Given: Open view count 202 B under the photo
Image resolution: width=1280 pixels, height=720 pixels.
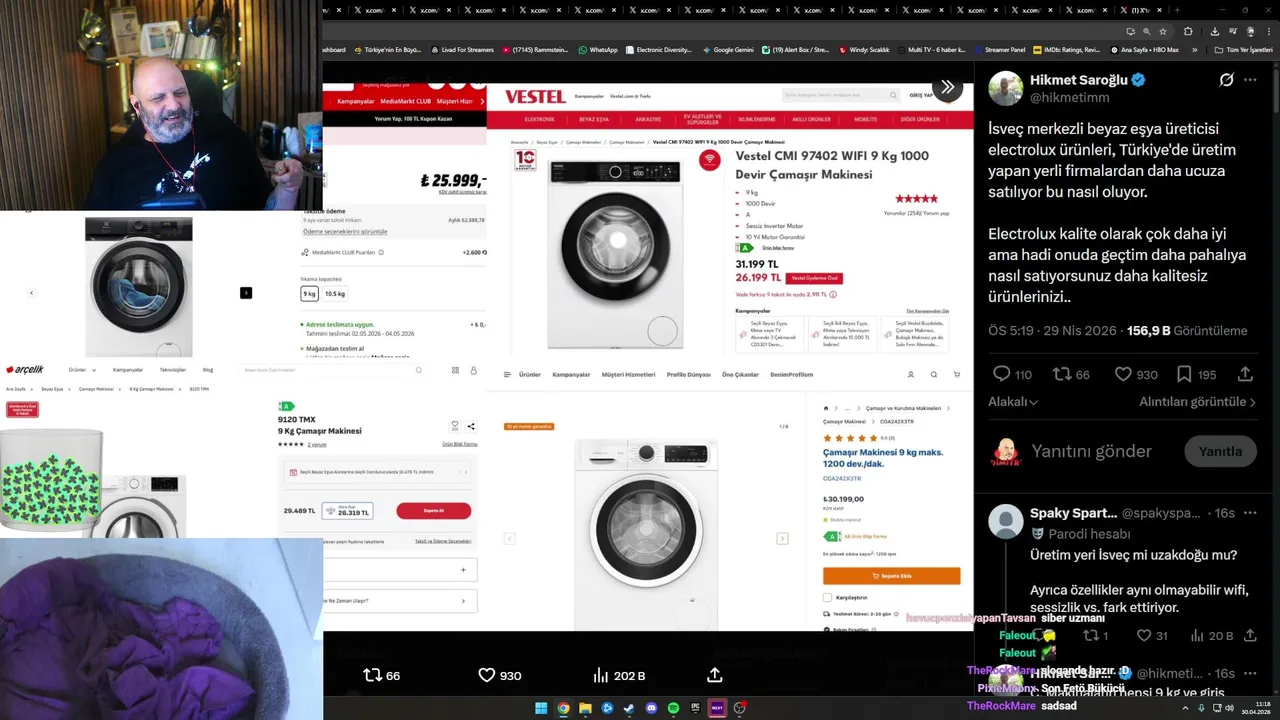Looking at the screenshot, I should pos(618,675).
